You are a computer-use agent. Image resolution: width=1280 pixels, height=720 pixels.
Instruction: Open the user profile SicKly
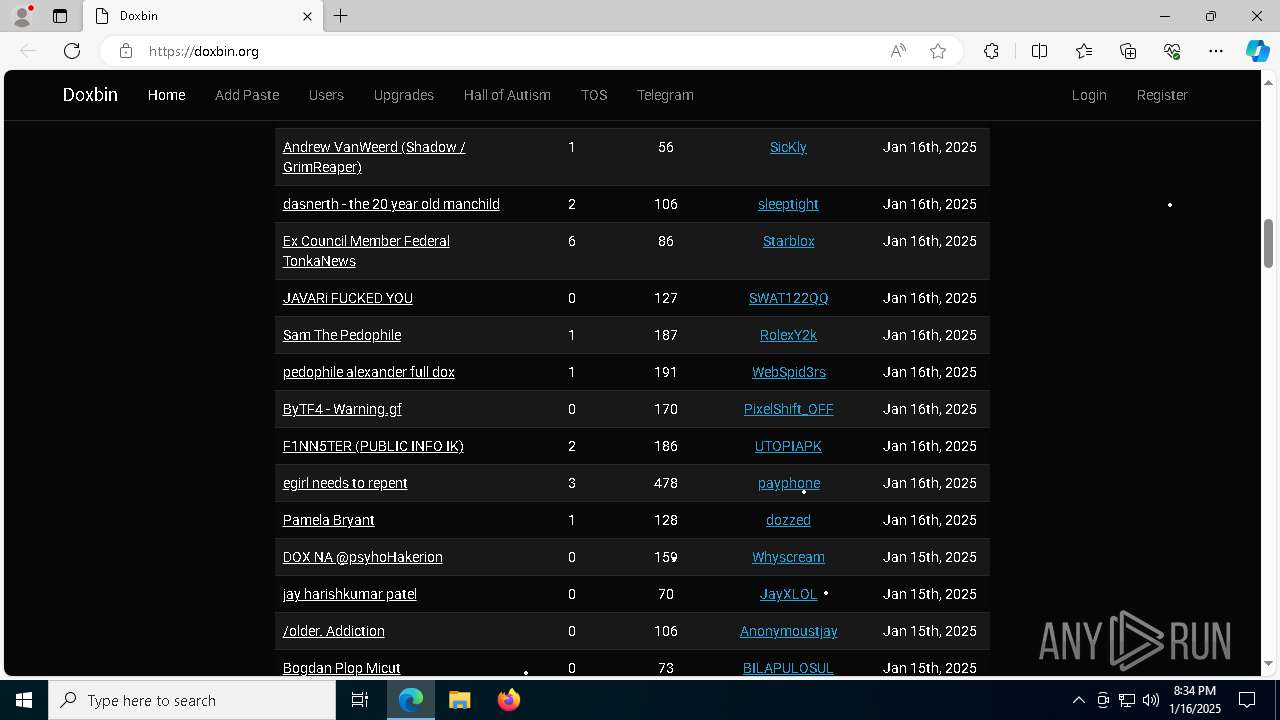pyautogui.click(x=788, y=147)
